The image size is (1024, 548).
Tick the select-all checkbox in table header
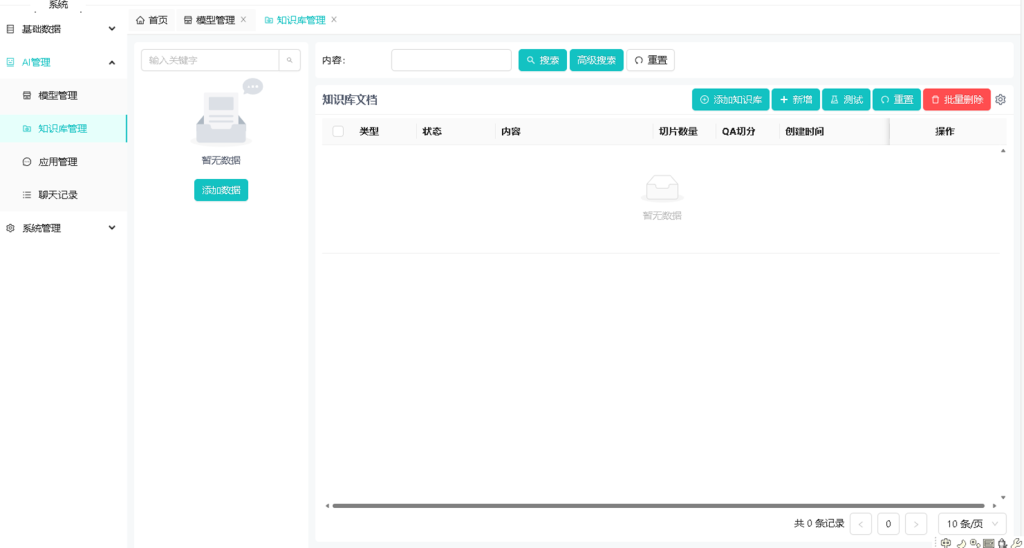[338, 131]
